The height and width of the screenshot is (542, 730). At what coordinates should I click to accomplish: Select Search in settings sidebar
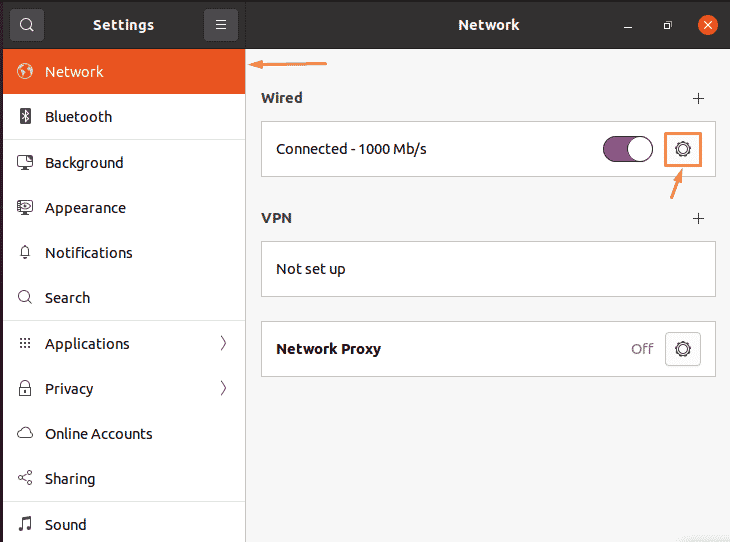click(124, 297)
